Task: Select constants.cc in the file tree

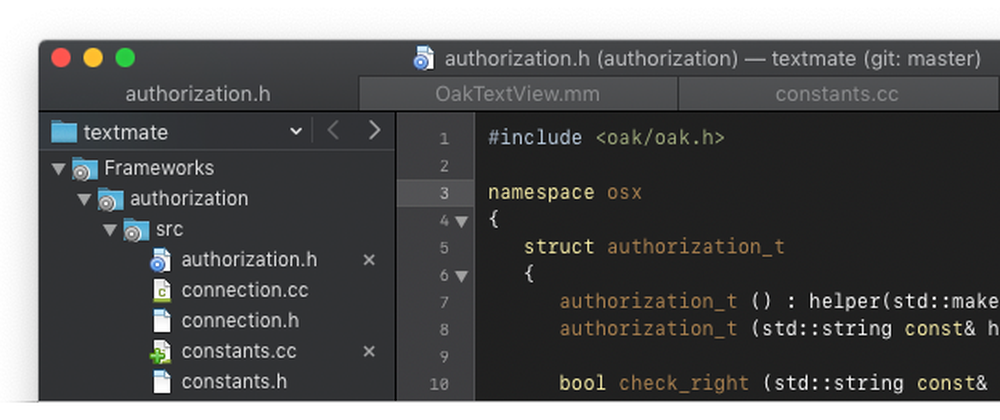Action: pyautogui.click(x=239, y=352)
